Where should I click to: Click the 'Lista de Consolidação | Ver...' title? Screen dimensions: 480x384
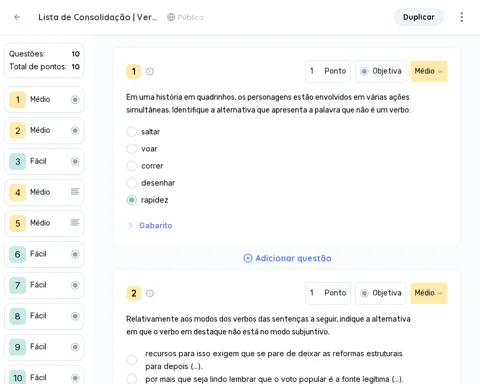click(97, 17)
